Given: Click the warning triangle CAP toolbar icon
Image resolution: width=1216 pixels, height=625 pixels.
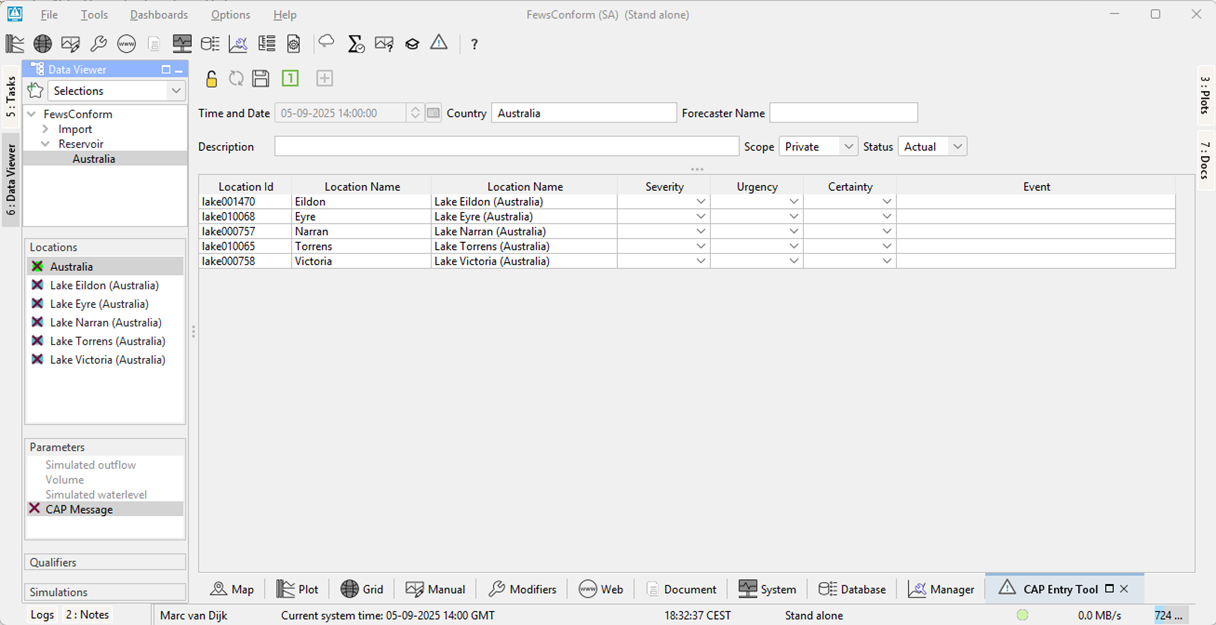Looking at the screenshot, I should tap(439, 43).
